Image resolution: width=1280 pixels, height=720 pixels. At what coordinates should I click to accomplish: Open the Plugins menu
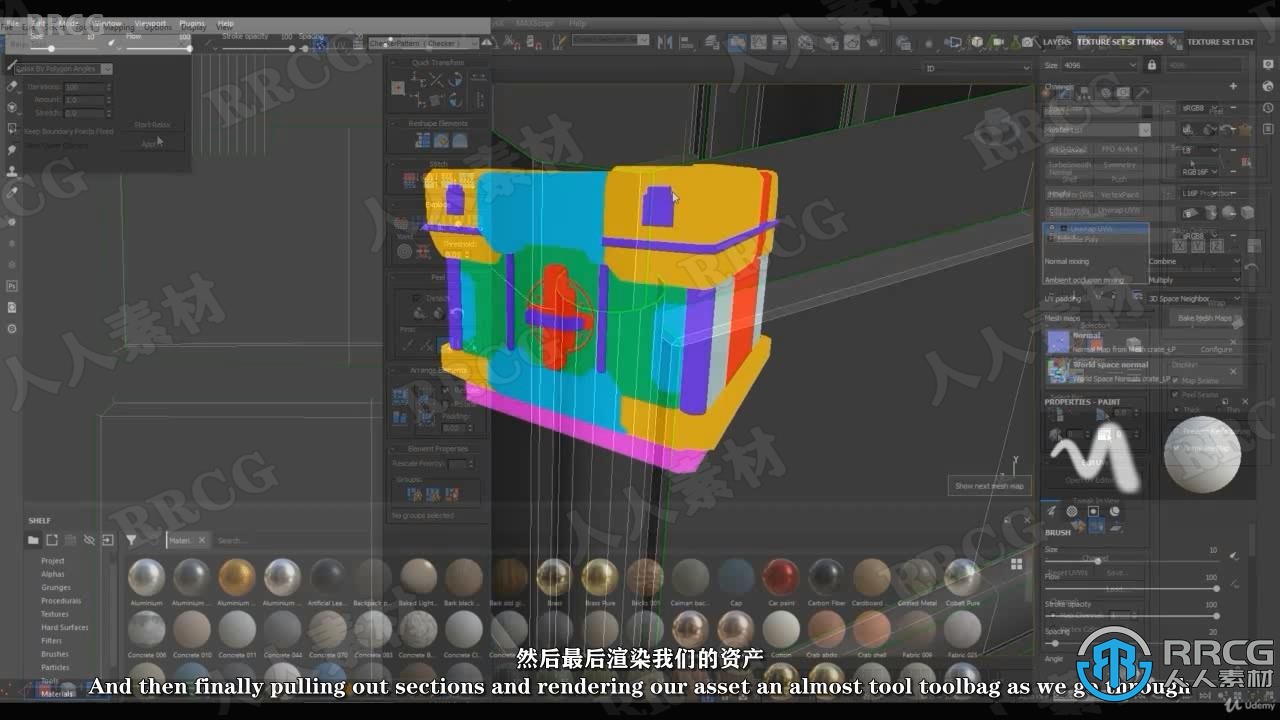click(x=191, y=23)
